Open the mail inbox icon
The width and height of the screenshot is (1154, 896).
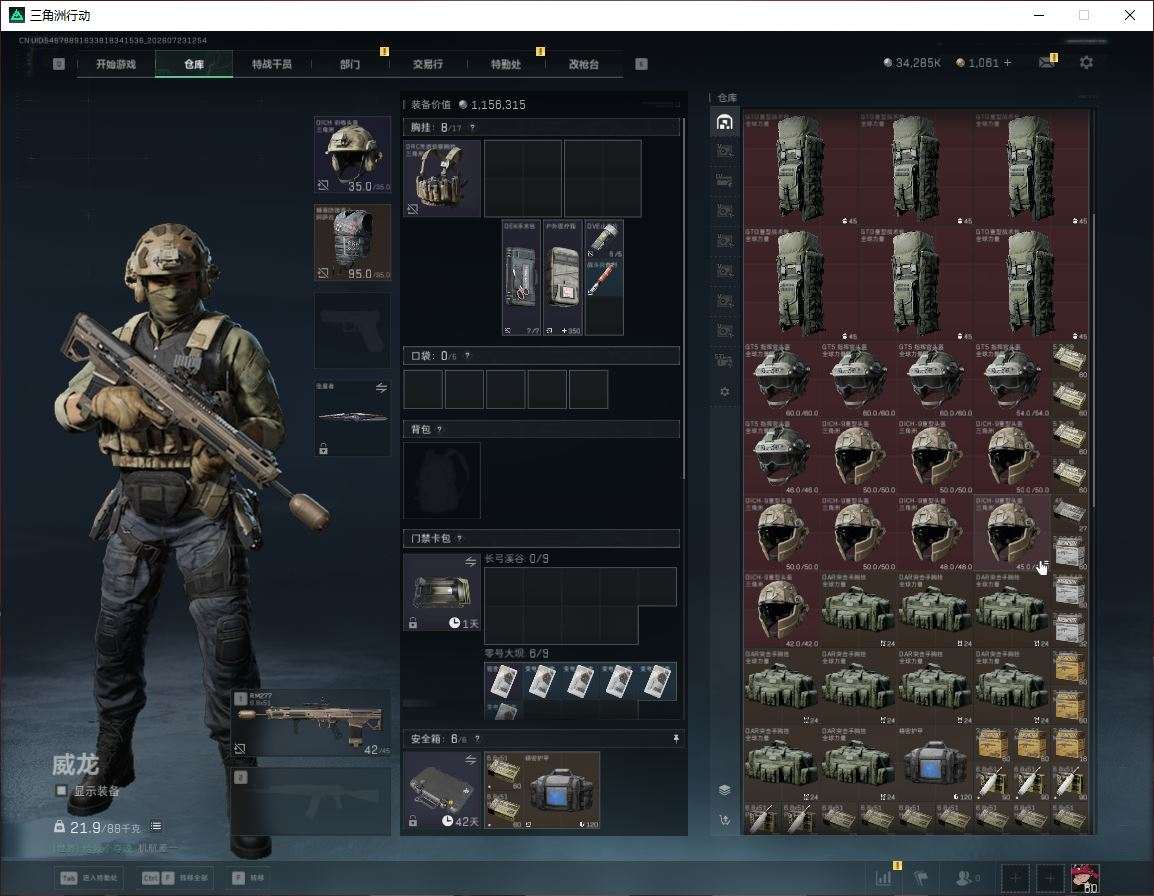pyautogui.click(x=1047, y=63)
